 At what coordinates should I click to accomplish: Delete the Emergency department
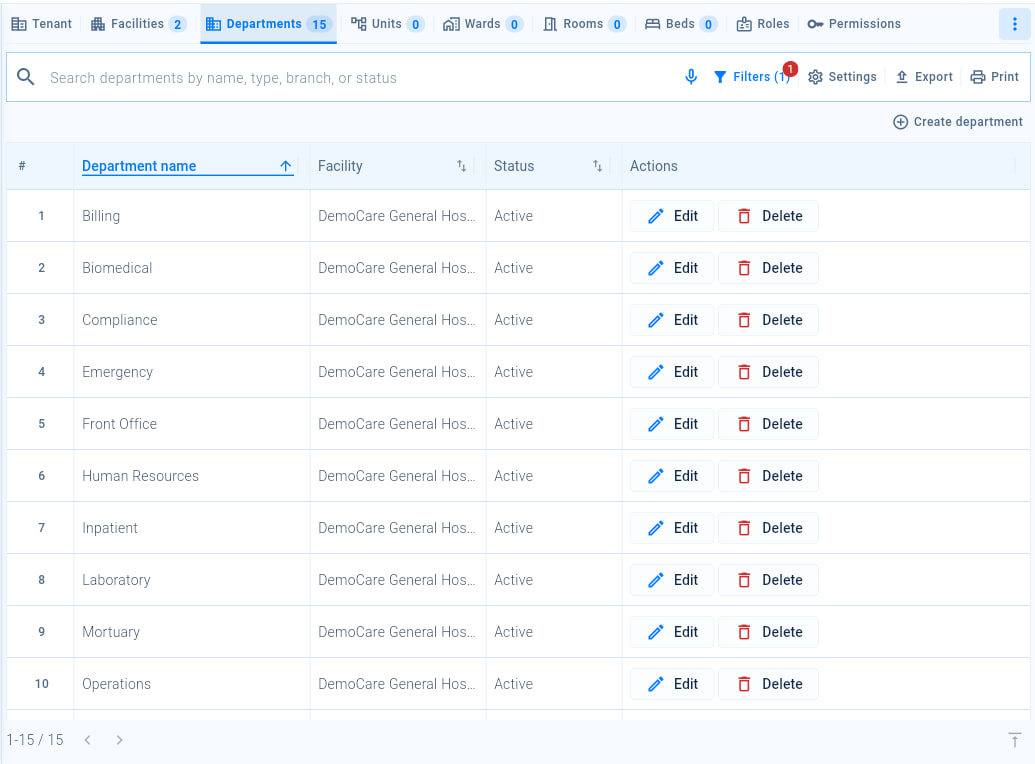click(768, 372)
